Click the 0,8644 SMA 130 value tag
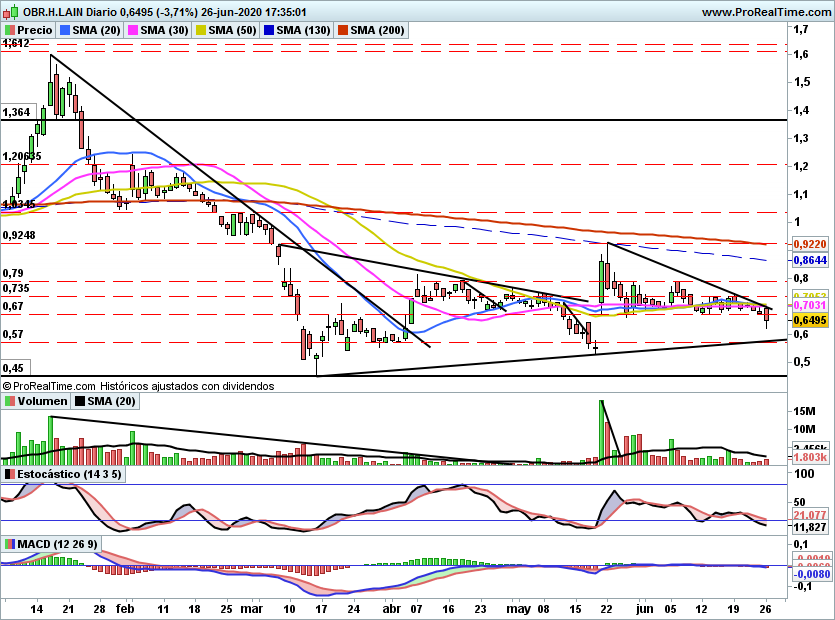The image size is (835, 620). pyautogui.click(x=811, y=260)
